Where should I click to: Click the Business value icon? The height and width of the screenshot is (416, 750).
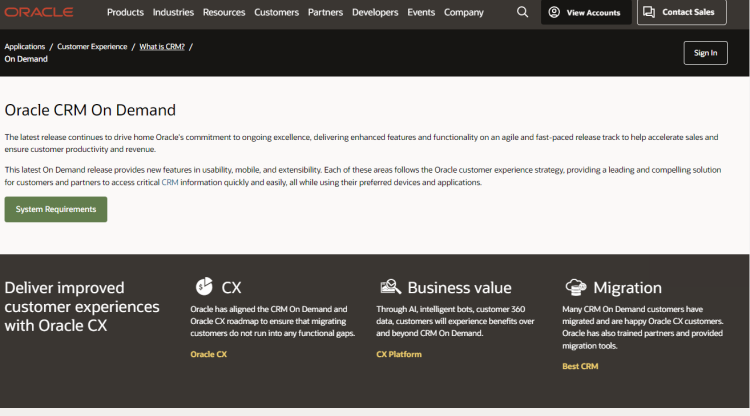(x=390, y=286)
